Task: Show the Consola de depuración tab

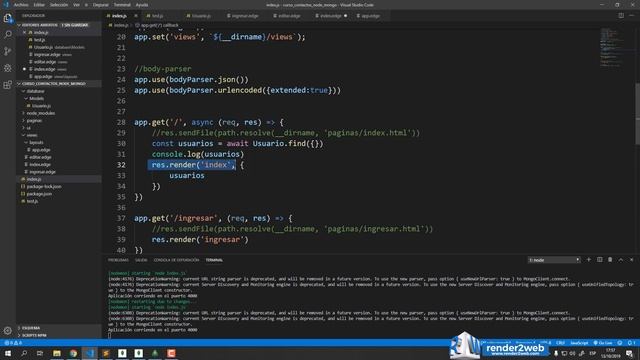Action: point(176,260)
